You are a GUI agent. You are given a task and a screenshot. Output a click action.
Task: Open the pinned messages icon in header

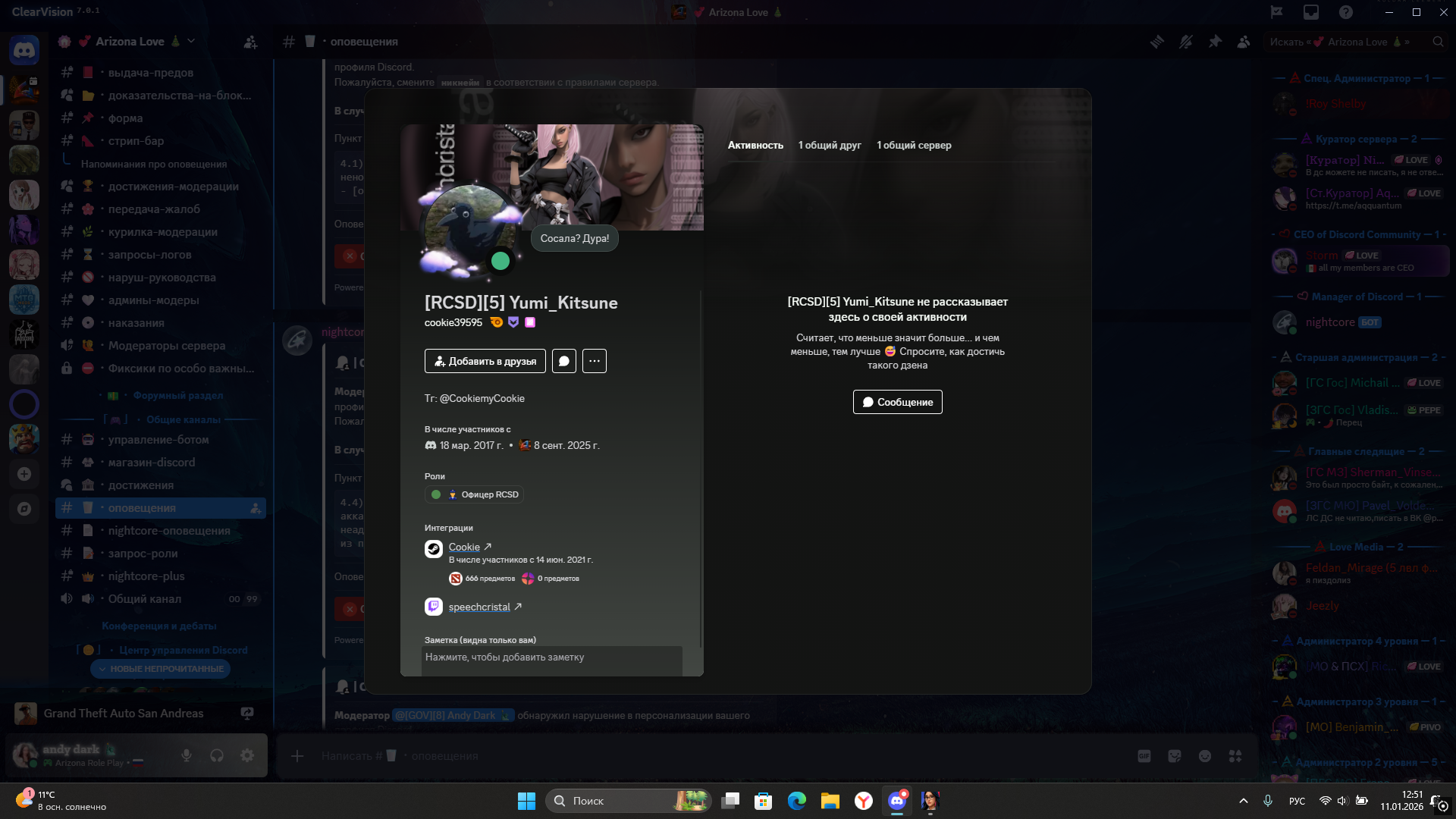tap(1215, 42)
